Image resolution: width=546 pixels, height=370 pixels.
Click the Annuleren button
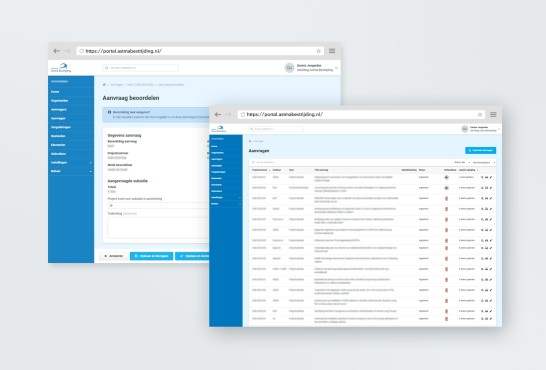pos(114,256)
